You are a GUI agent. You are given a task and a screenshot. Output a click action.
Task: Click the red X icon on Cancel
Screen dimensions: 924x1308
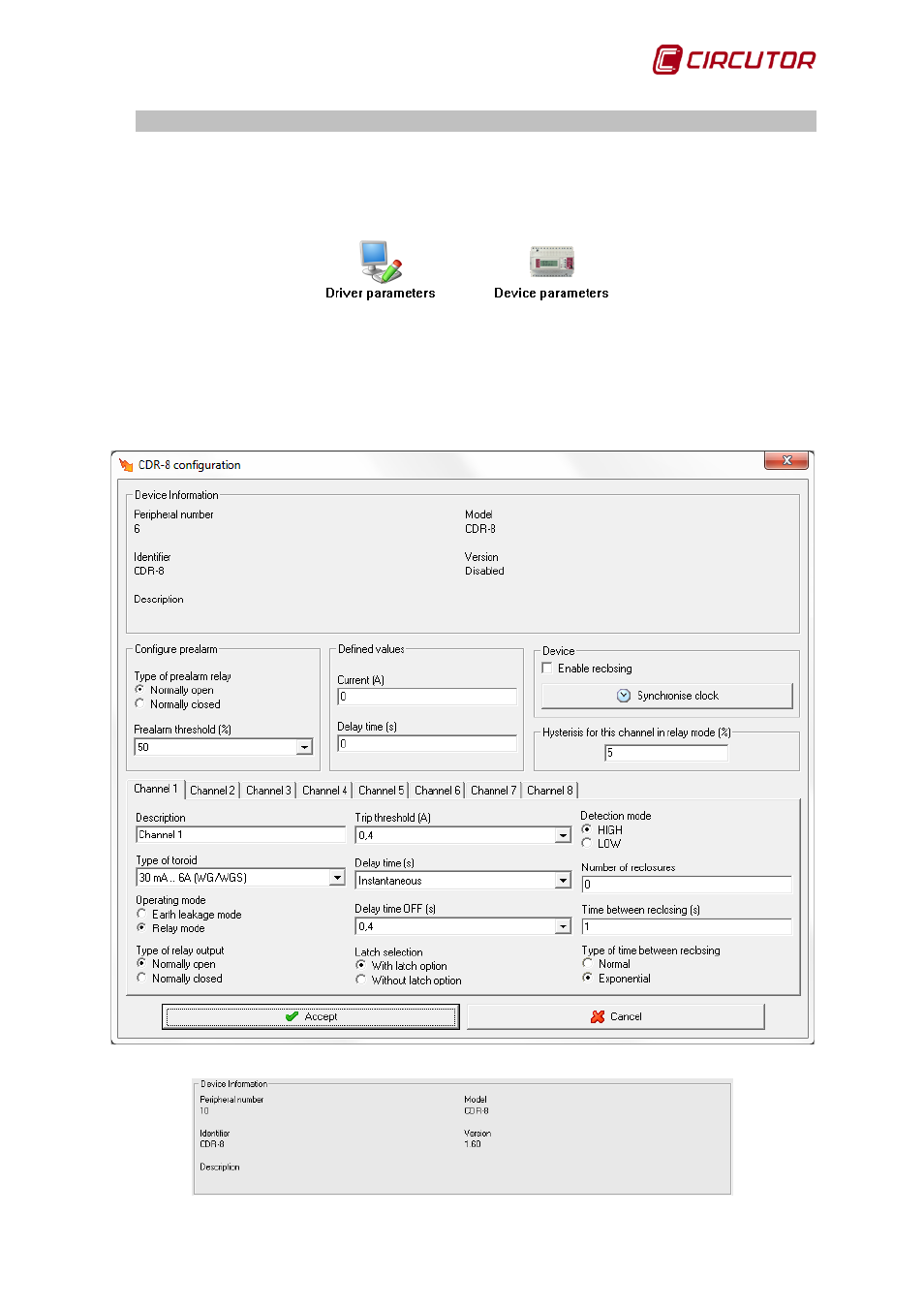[x=598, y=1016]
